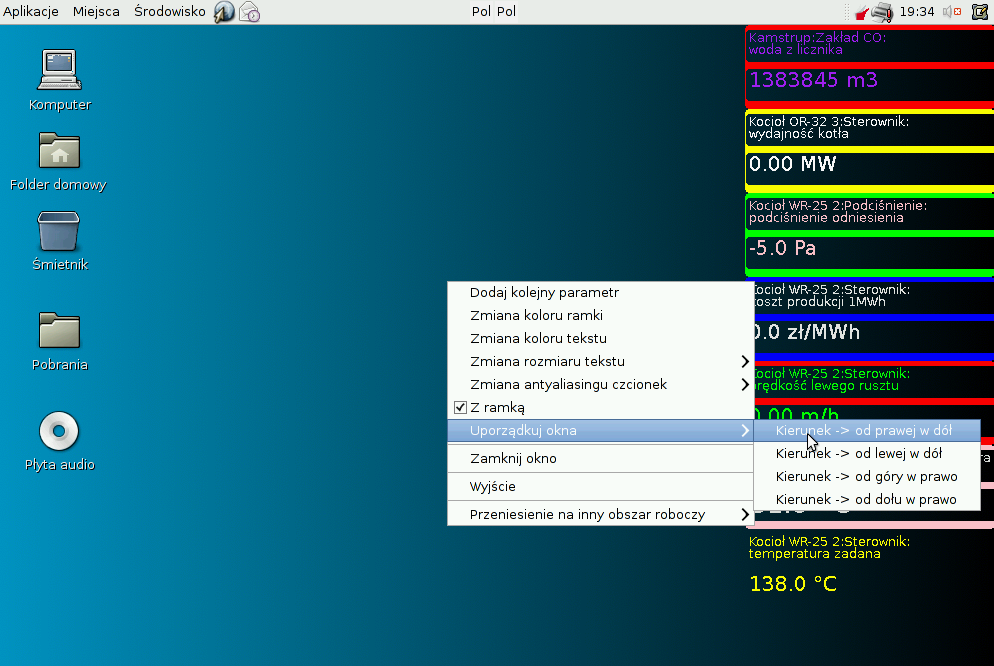The width and height of the screenshot is (994, 666).
Task: Click the first Pol keyboard layout indicator
Action: [481, 11]
